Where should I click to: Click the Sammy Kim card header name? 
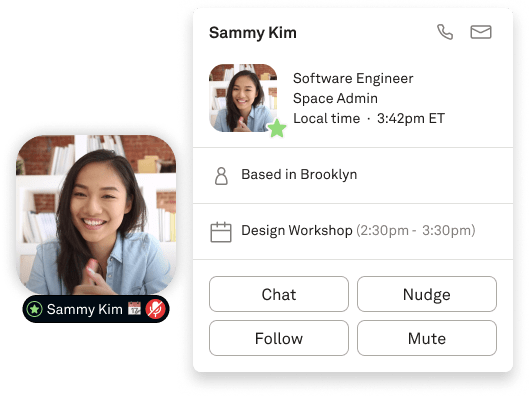click(x=253, y=33)
